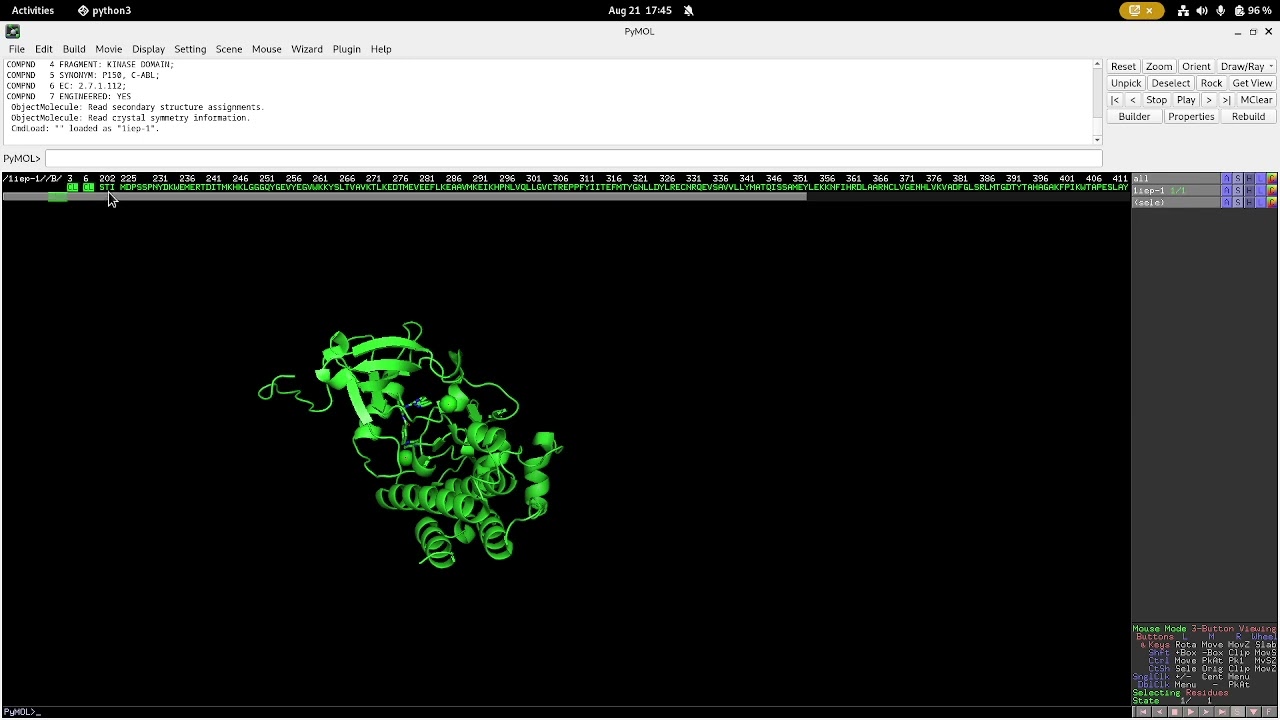Open the Build menu
Image resolution: width=1280 pixels, height=720 pixels.
(74, 49)
